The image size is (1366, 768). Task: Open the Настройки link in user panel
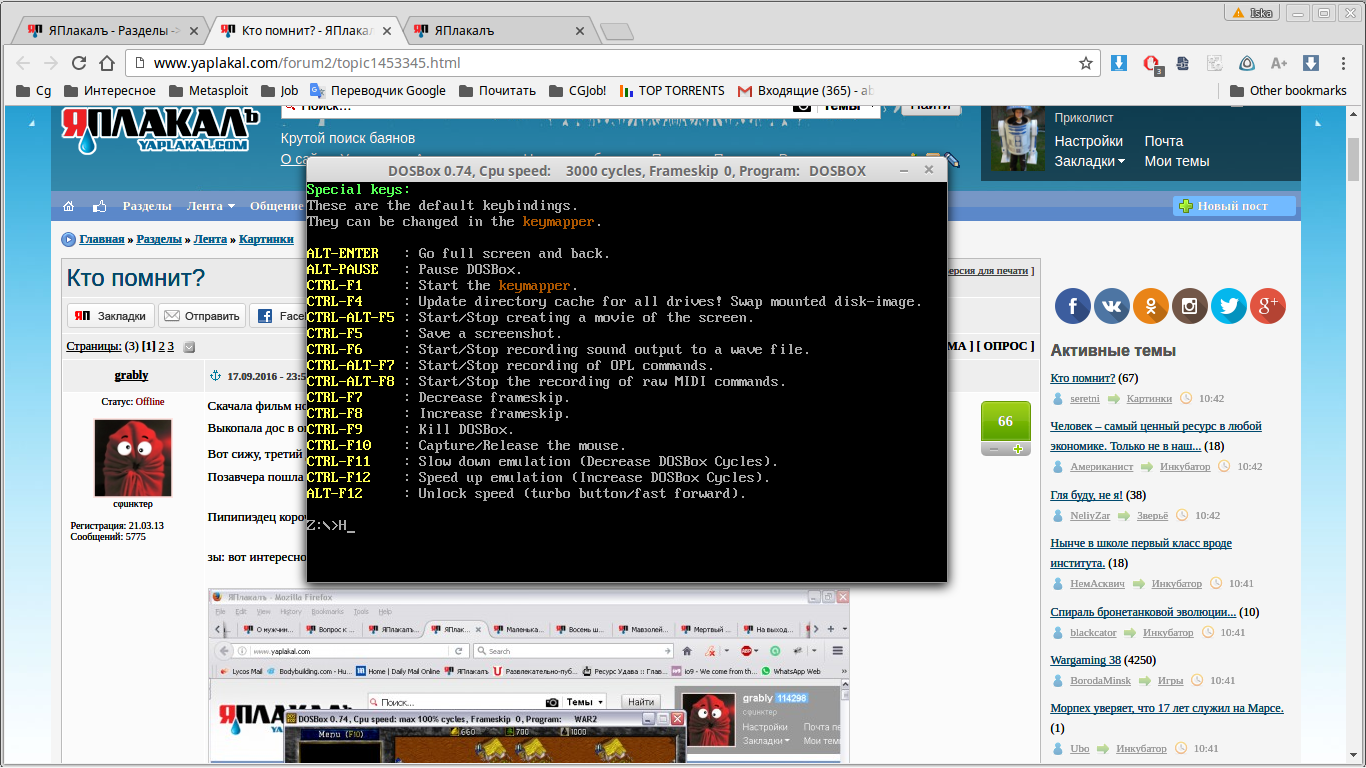[1088, 141]
